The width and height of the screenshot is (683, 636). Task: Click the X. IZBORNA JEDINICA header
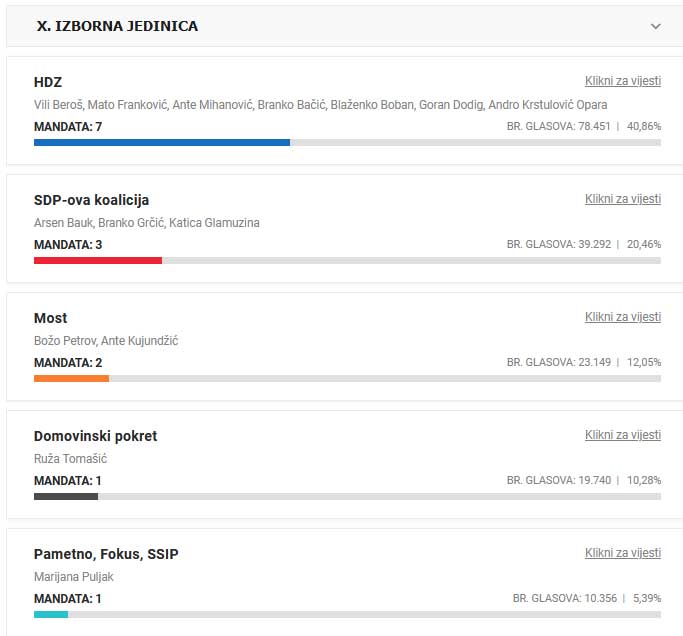tap(117, 26)
